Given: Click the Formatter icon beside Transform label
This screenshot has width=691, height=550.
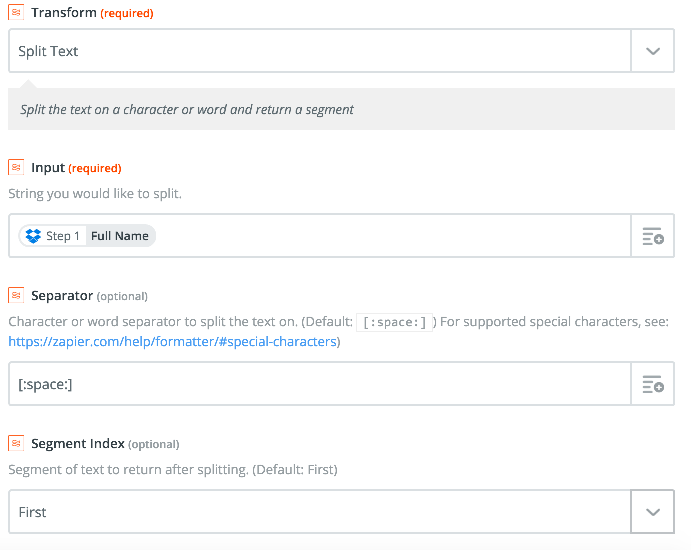Looking at the screenshot, I should click(16, 12).
